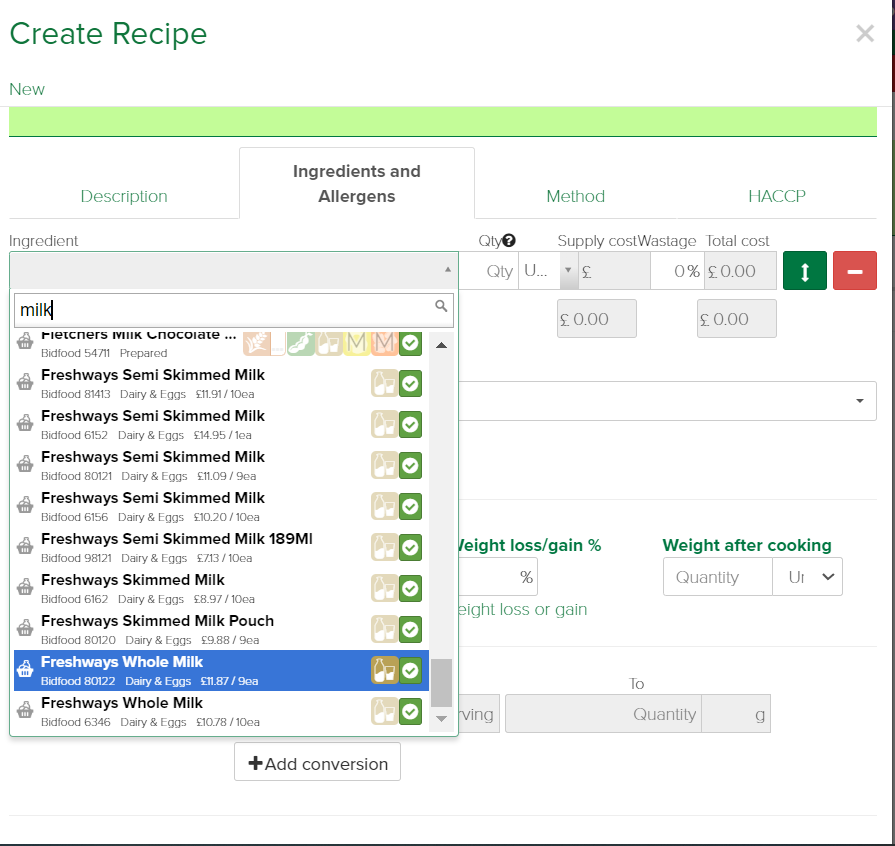Click green check icon on Fletchers Milk Chocolate row
895x846 pixels.
410,343
